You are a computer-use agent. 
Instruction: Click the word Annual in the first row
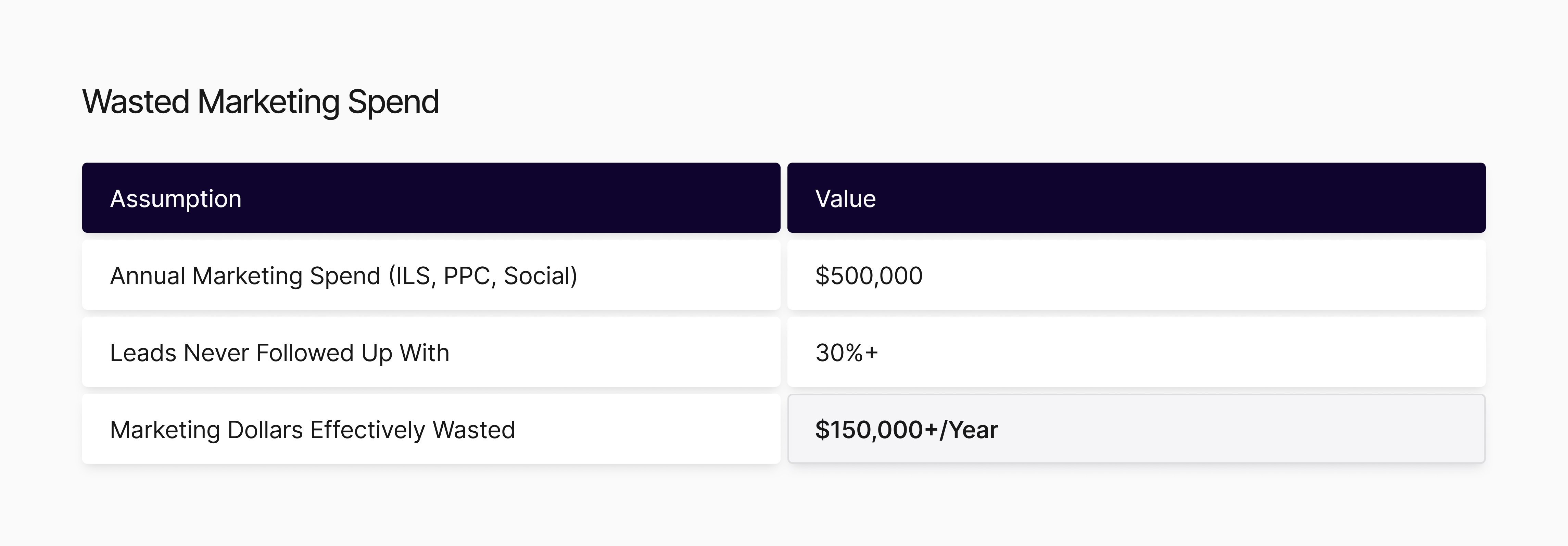147,276
